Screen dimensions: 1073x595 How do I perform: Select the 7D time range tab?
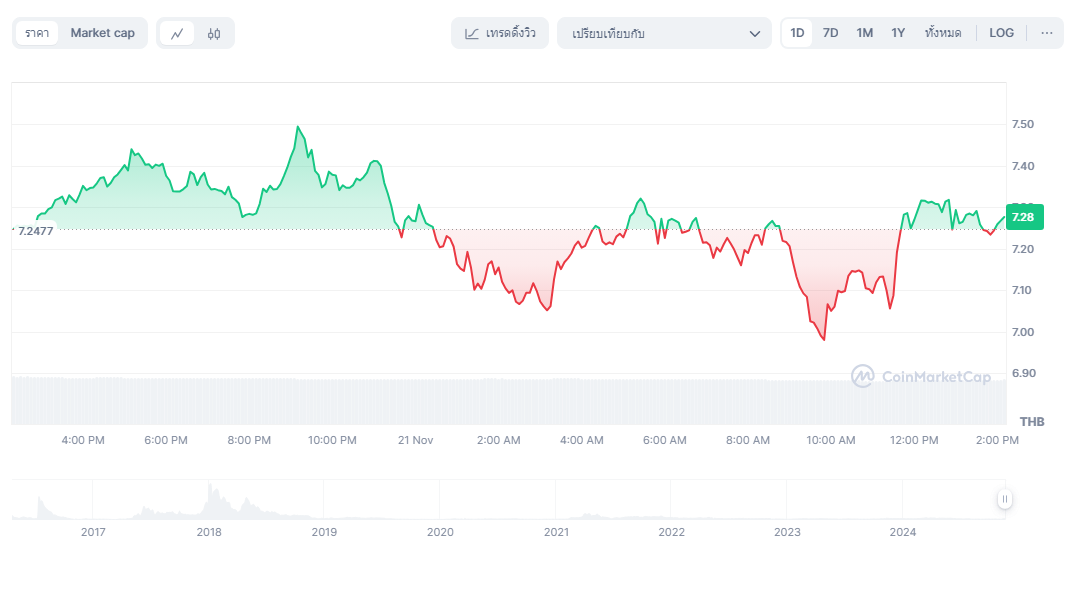830,33
